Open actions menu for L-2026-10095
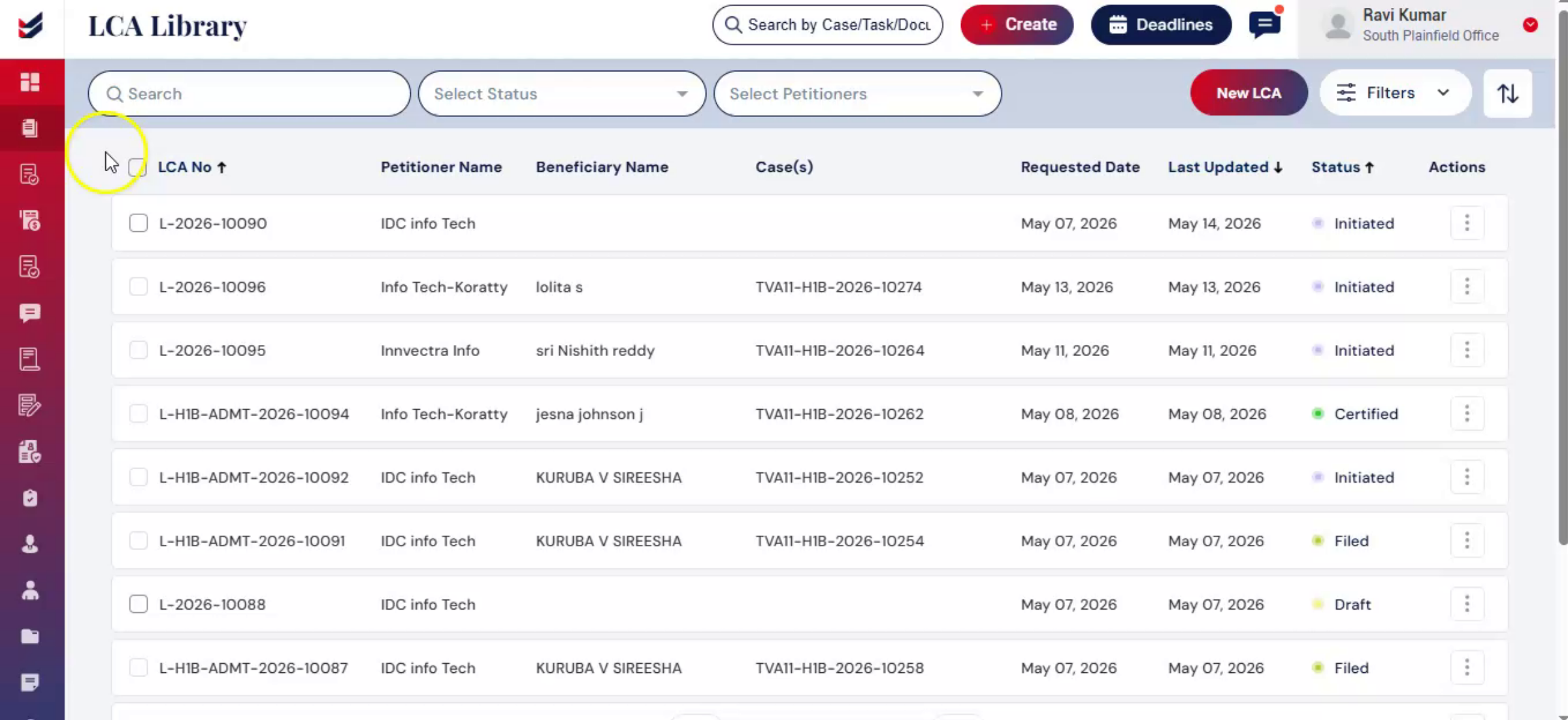 pyautogui.click(x=1467, y=350)
